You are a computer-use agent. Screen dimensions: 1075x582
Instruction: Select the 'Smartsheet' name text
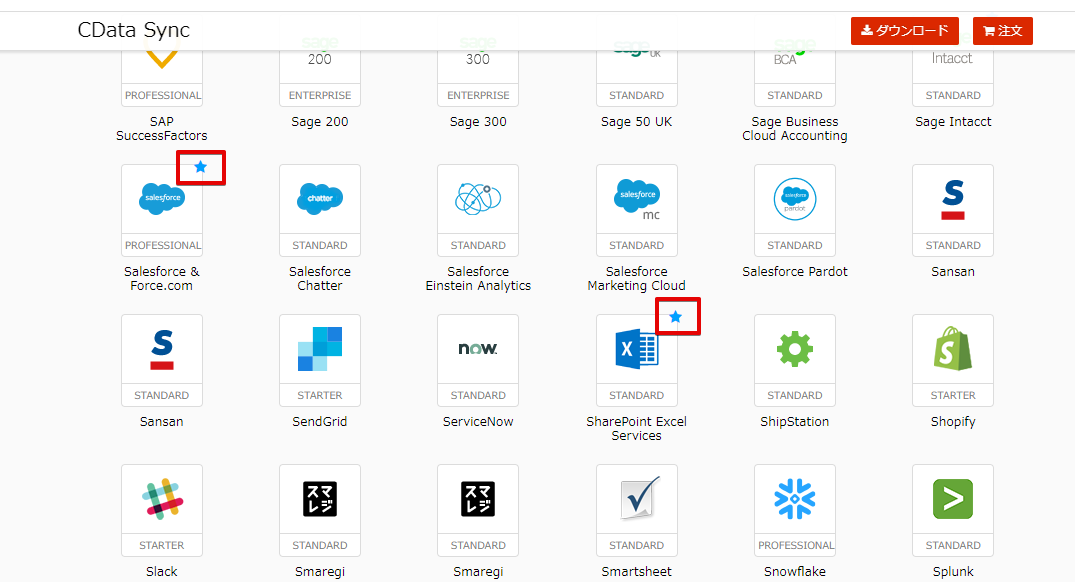pos(636,572)
